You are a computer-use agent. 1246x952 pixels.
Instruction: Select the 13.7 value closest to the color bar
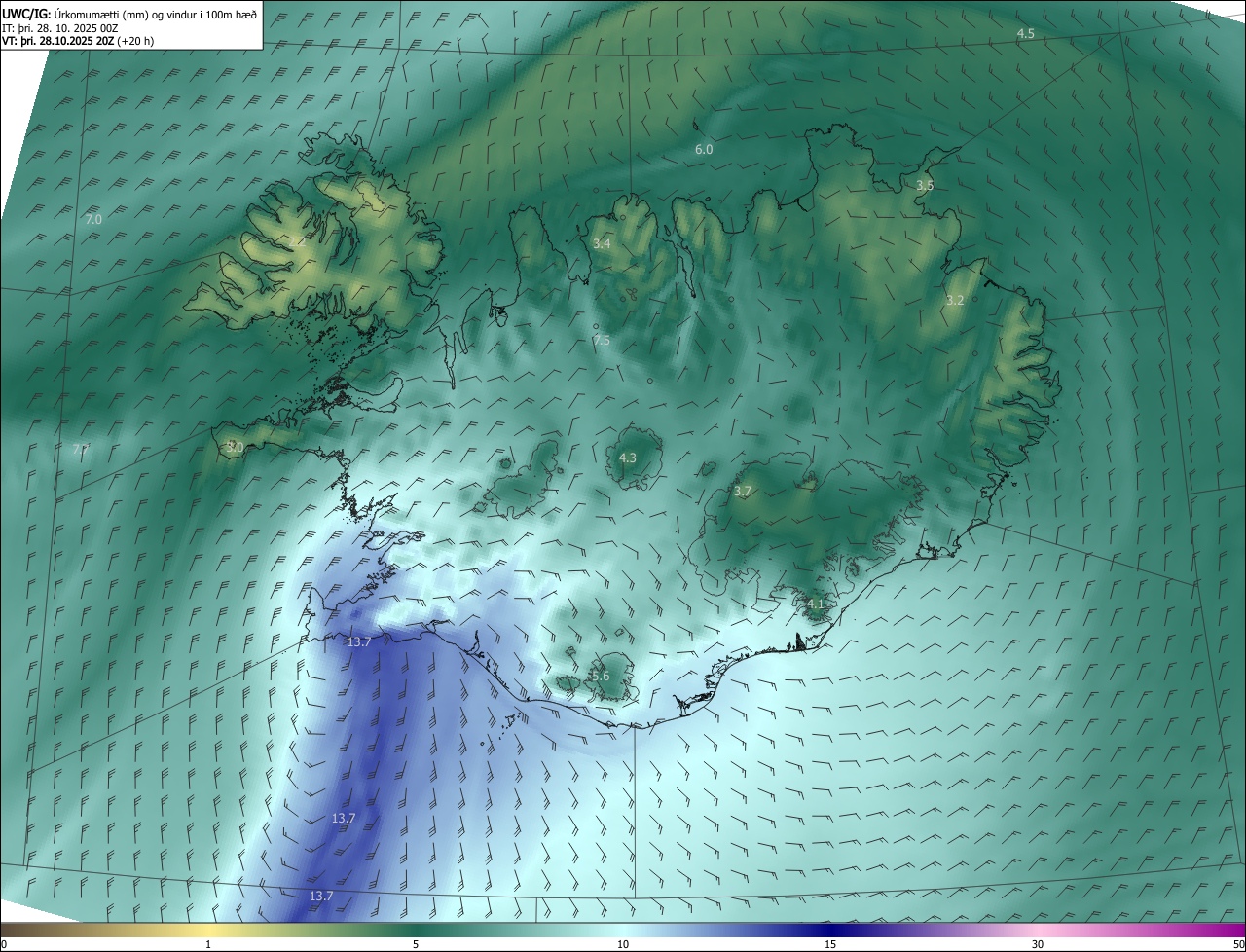tap(321, 896)
